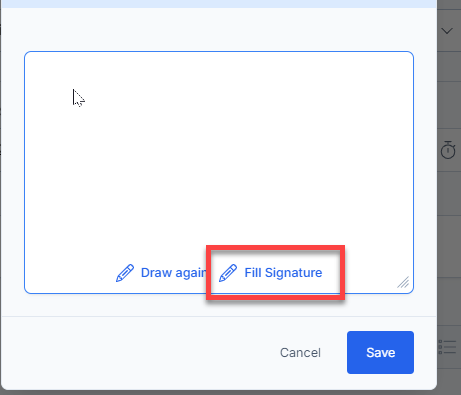
Task: Click the blue Save button label
Action: tap(381, 353)
